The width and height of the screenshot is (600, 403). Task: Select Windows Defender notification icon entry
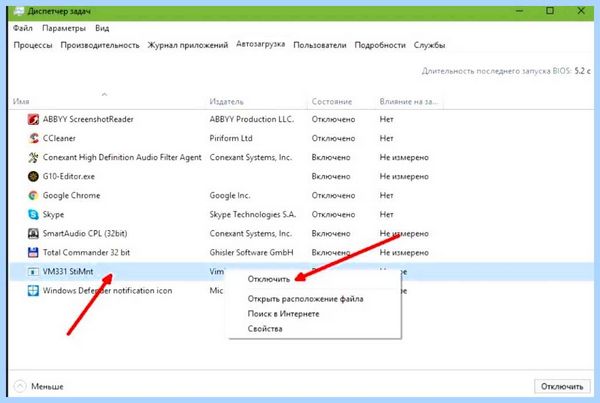(108, 290)
